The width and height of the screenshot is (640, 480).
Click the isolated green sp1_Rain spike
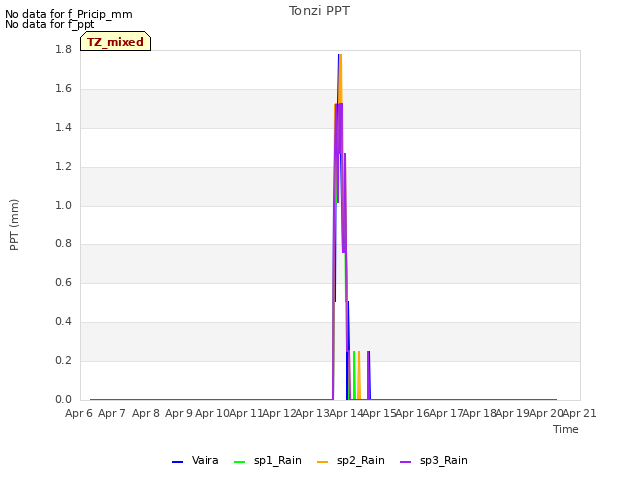pos(354,375)
